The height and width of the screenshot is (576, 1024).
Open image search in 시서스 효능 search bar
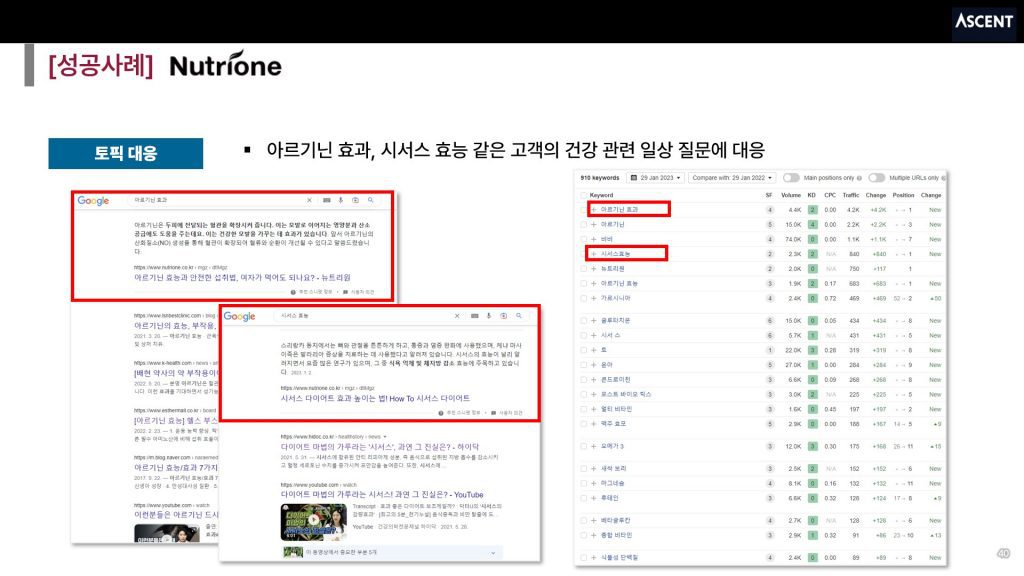504,316
